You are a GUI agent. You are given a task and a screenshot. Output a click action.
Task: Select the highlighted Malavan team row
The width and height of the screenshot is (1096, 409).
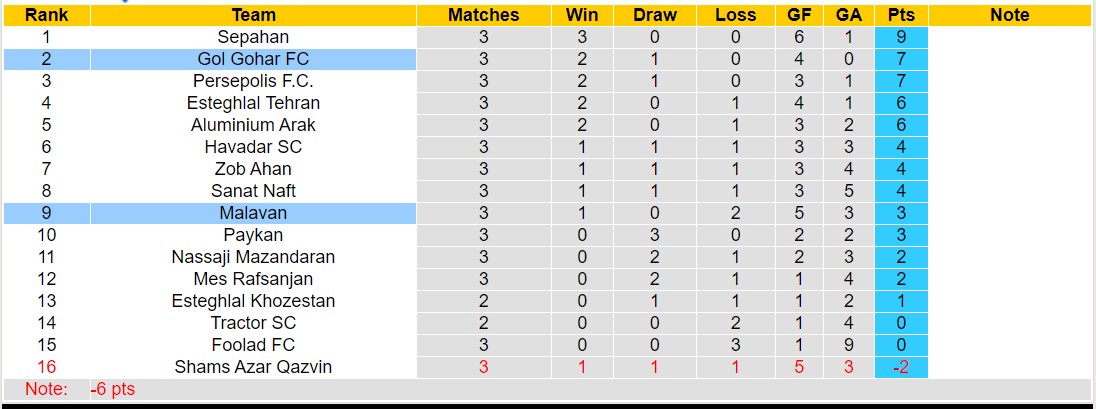(253, 213)
